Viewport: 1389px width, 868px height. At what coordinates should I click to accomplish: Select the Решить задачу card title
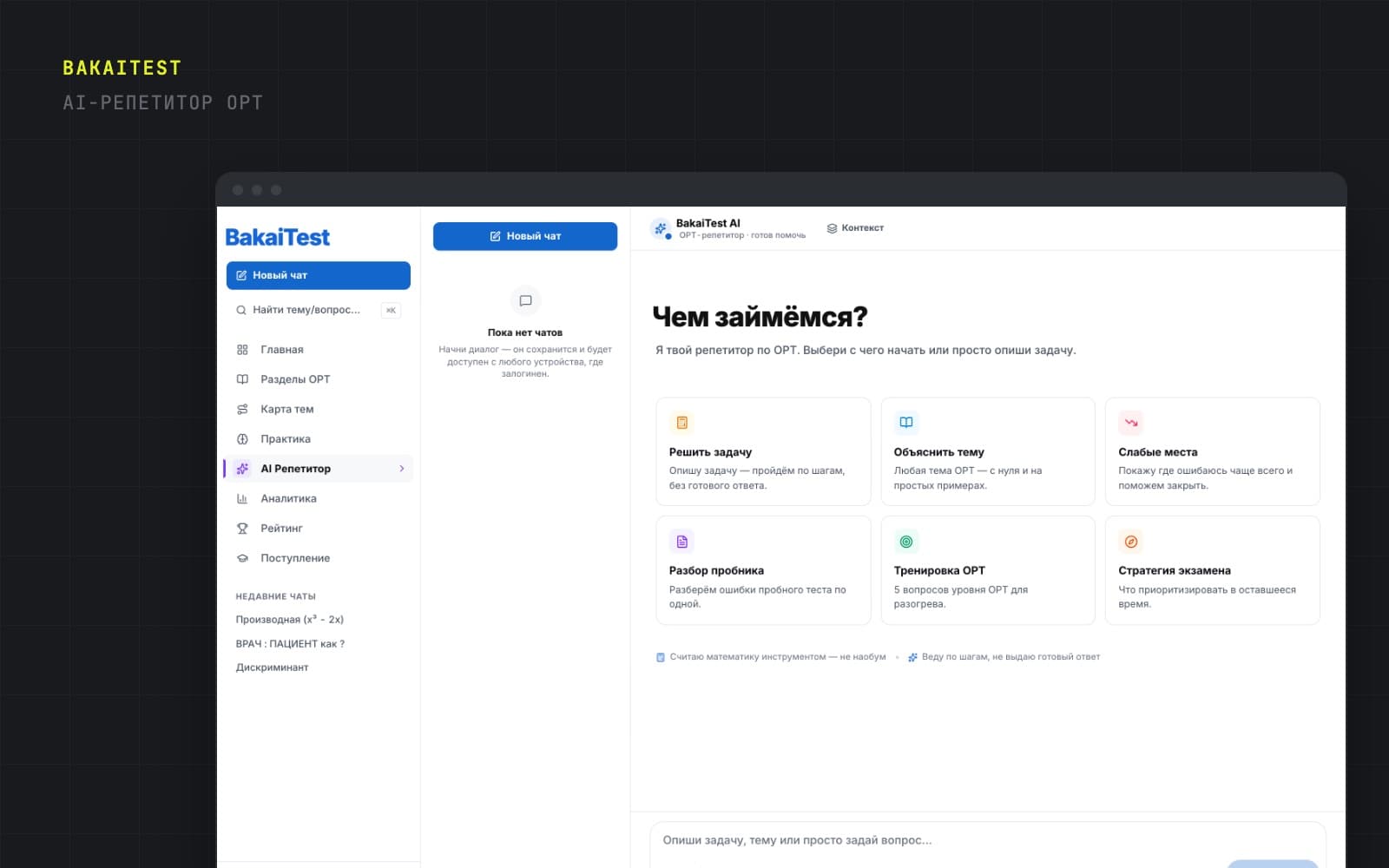click(x=710, y=452)
